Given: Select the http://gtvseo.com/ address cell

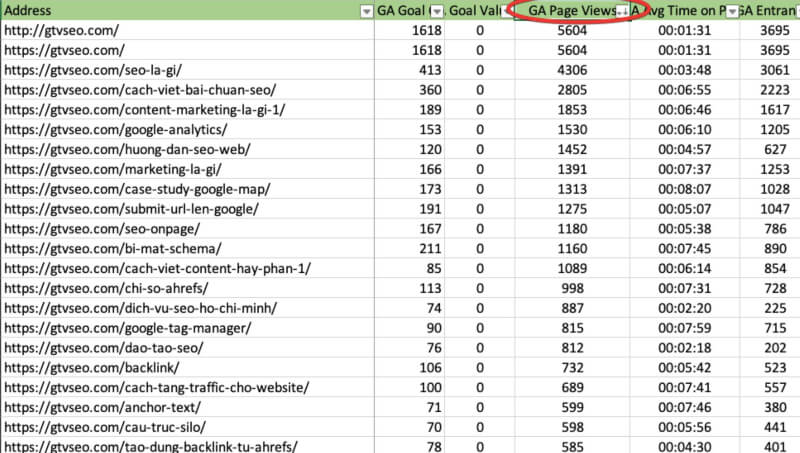Looking at the screenshot, I should pyautogui.click(x=188, y=30).
